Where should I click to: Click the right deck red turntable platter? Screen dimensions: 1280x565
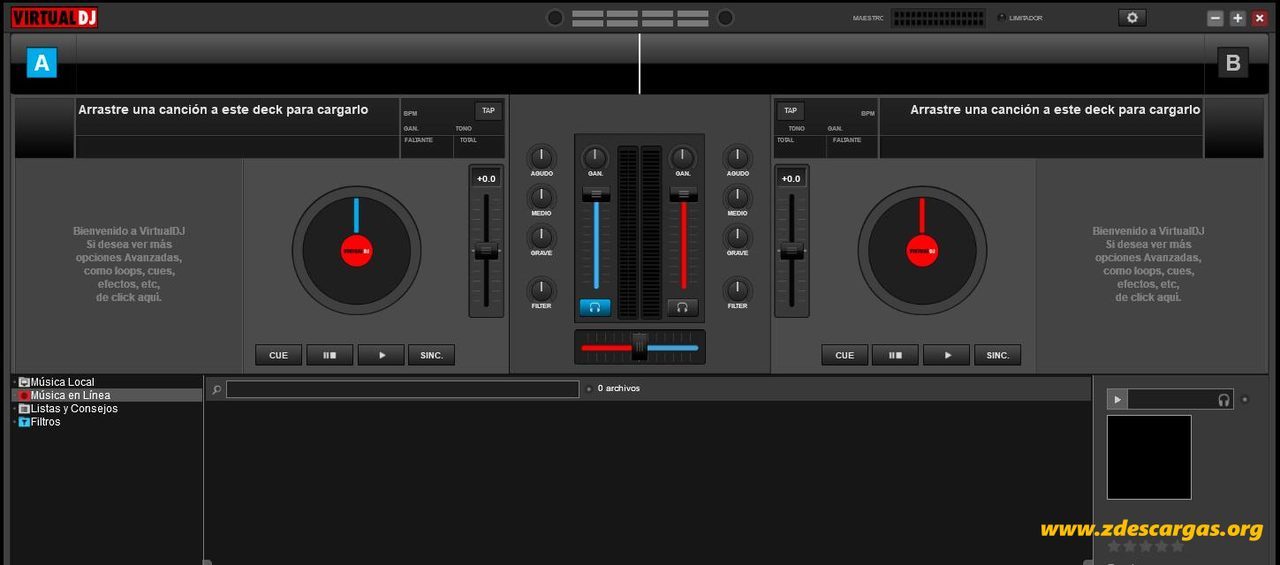pos(922,250)
